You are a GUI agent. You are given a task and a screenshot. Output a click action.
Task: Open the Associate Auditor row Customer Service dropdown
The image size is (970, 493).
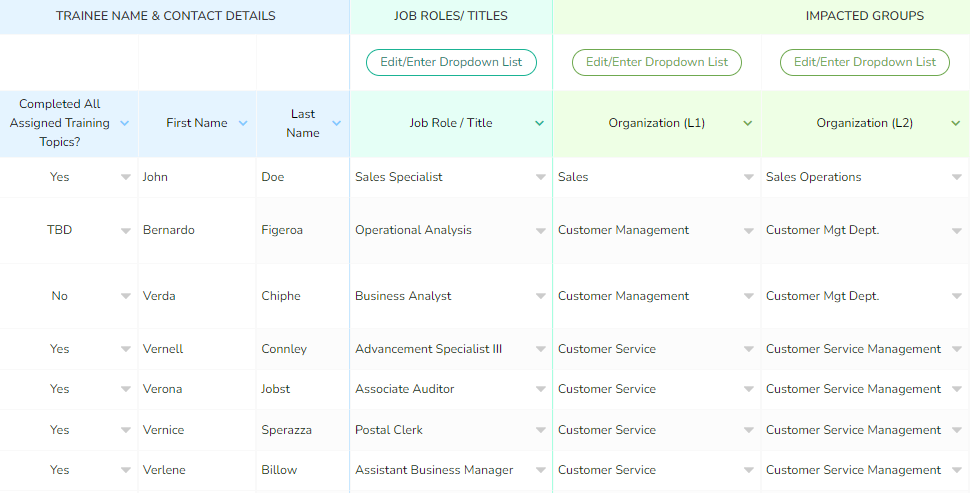749,389
